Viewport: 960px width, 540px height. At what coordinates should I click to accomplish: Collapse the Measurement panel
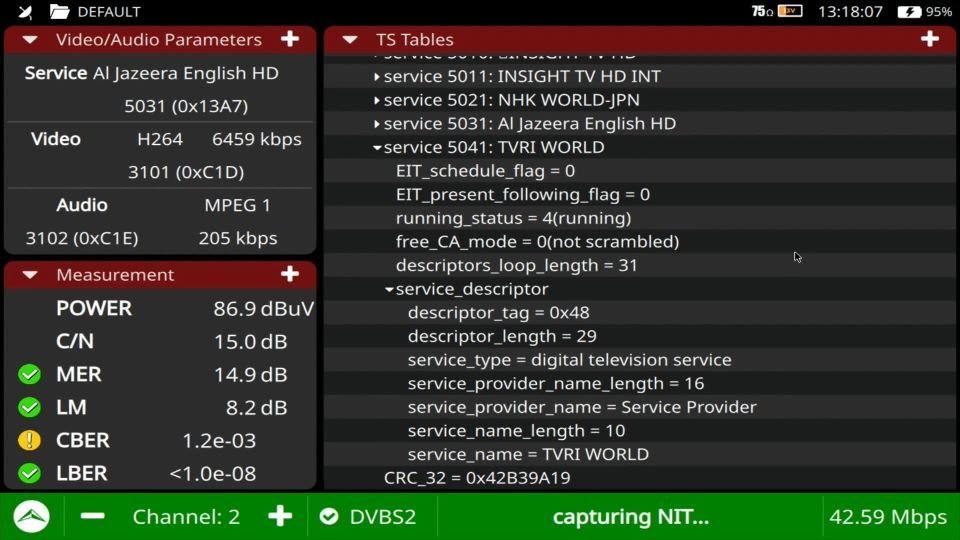[30, 275]
